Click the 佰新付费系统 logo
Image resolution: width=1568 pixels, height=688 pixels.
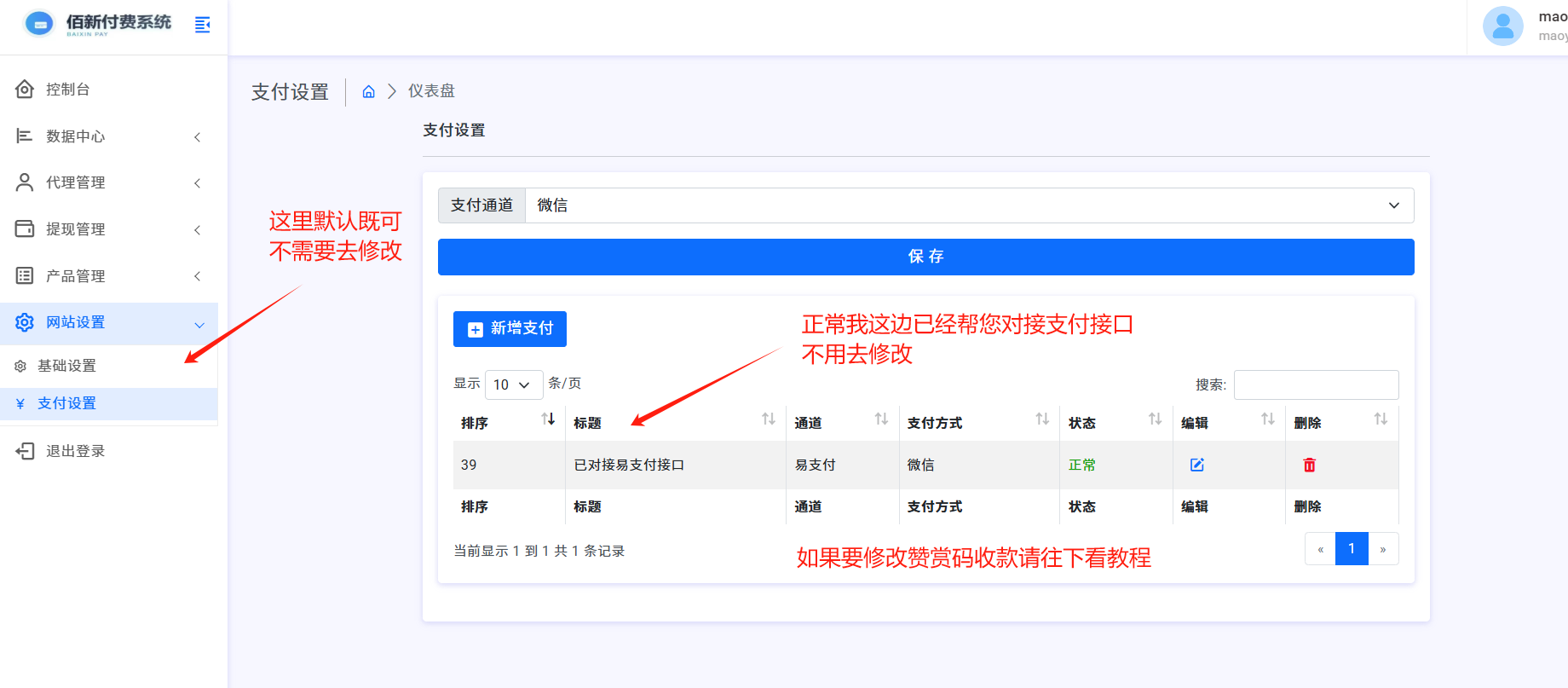point(99,24)
